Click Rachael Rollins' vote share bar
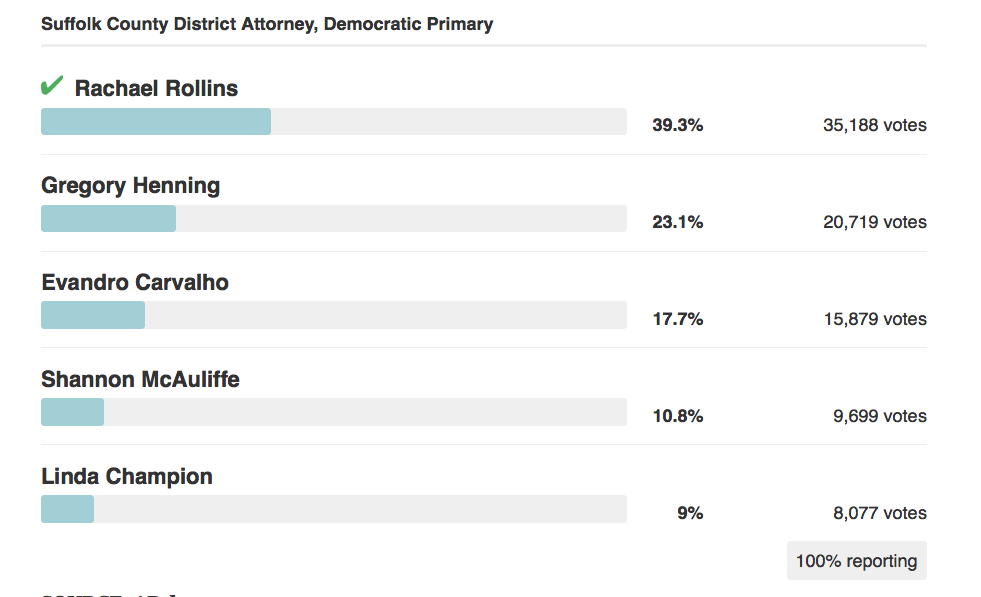 pos(156,121)
